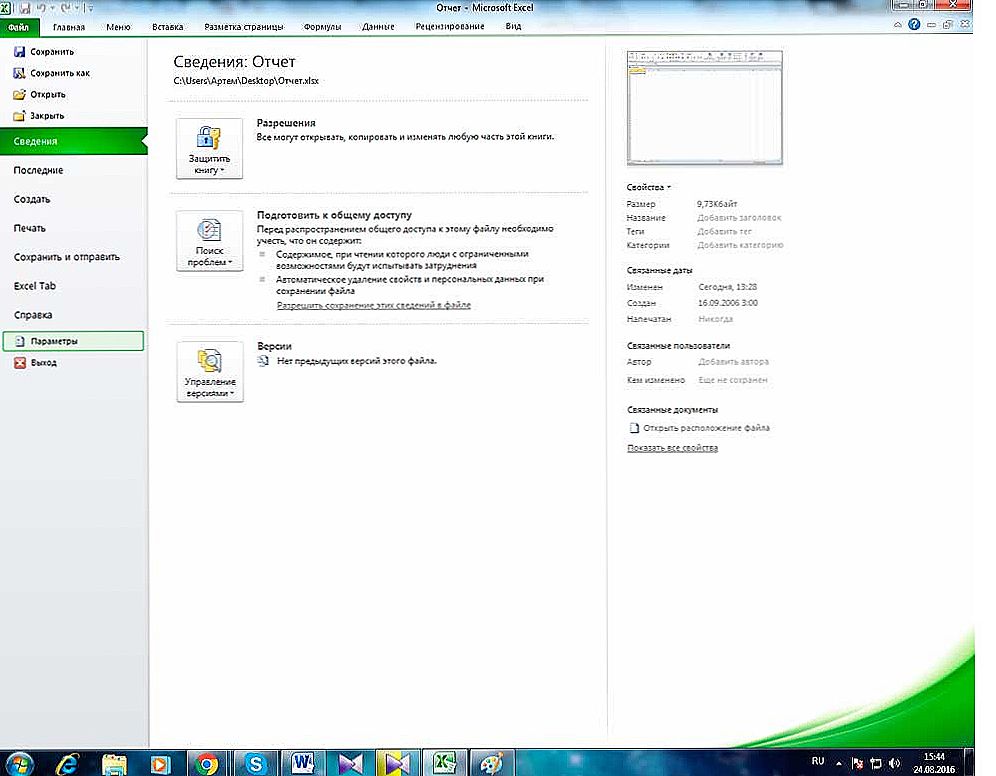Select the Печать backstage section
The height and width of the screenshot is (776, 996).
click(x=30, y=228)
